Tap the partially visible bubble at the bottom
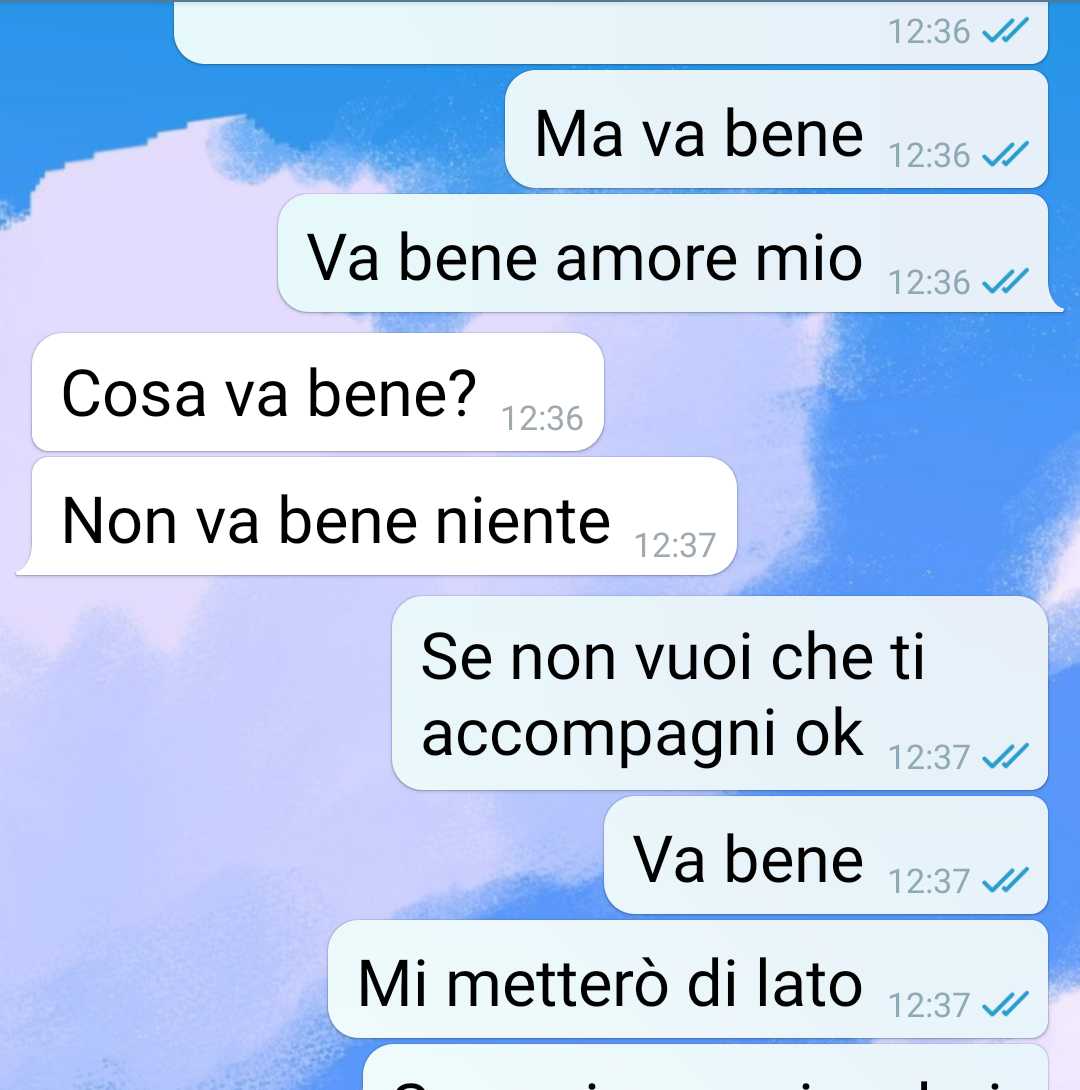1080x1090 pixels. tap(705, 1067)
